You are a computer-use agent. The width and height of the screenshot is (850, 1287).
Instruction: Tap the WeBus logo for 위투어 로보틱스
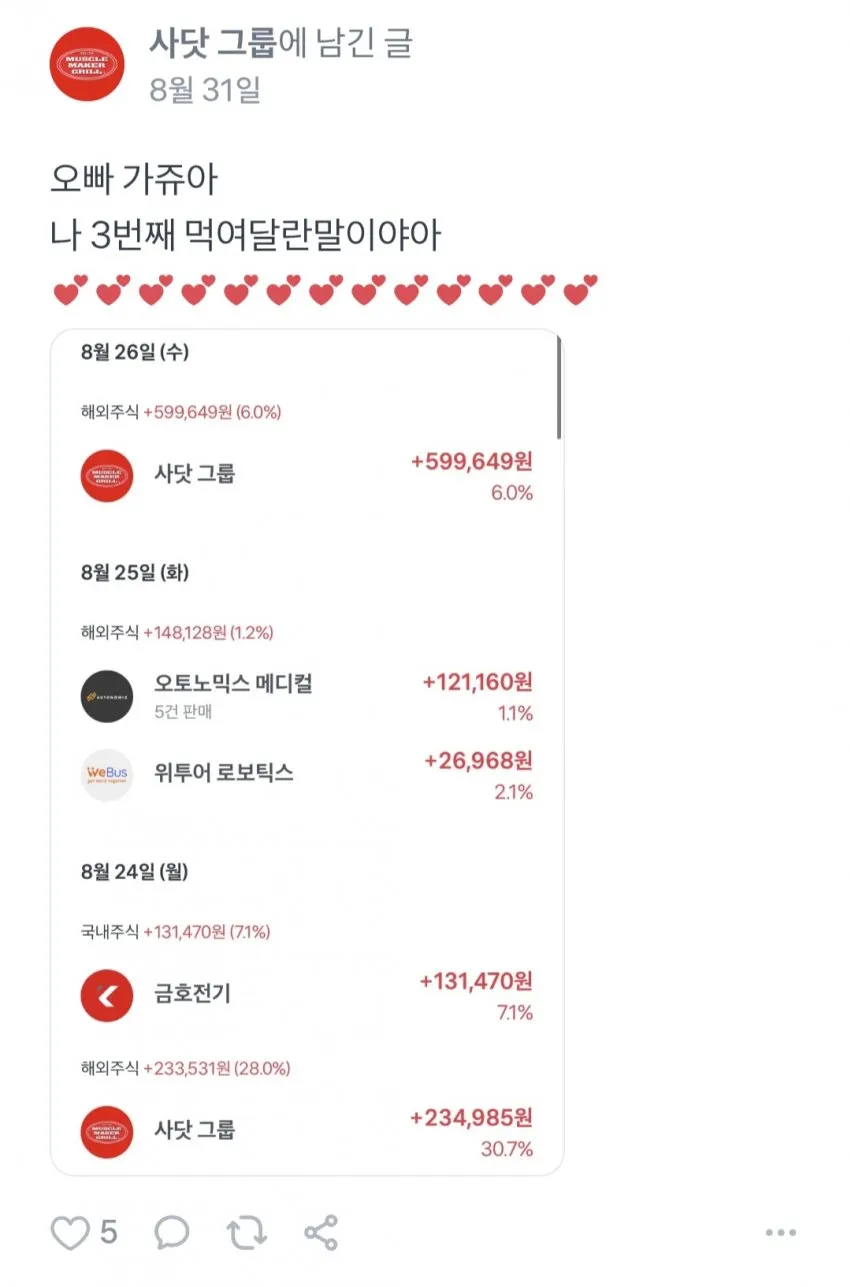click(x=107, y=775)
